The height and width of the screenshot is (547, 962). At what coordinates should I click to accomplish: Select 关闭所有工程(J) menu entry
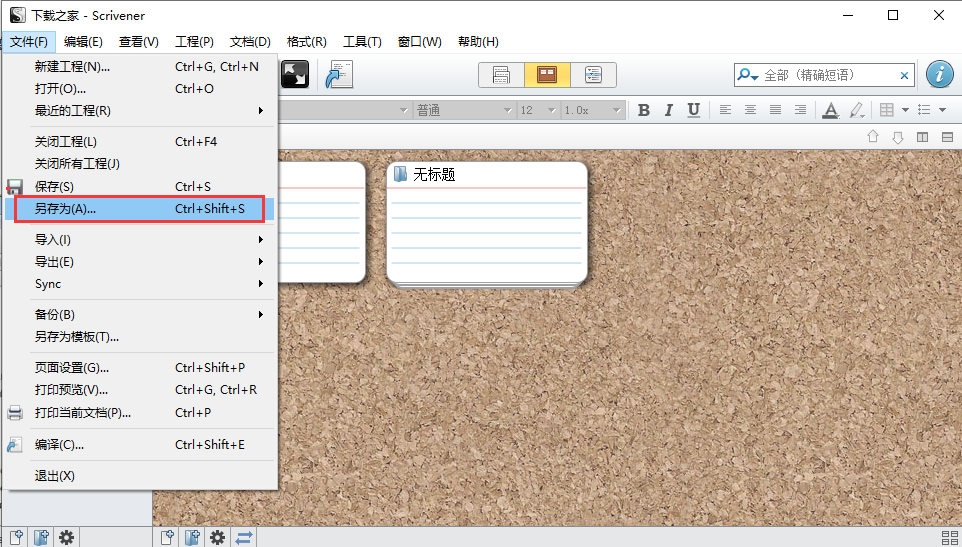coord(139,164)
